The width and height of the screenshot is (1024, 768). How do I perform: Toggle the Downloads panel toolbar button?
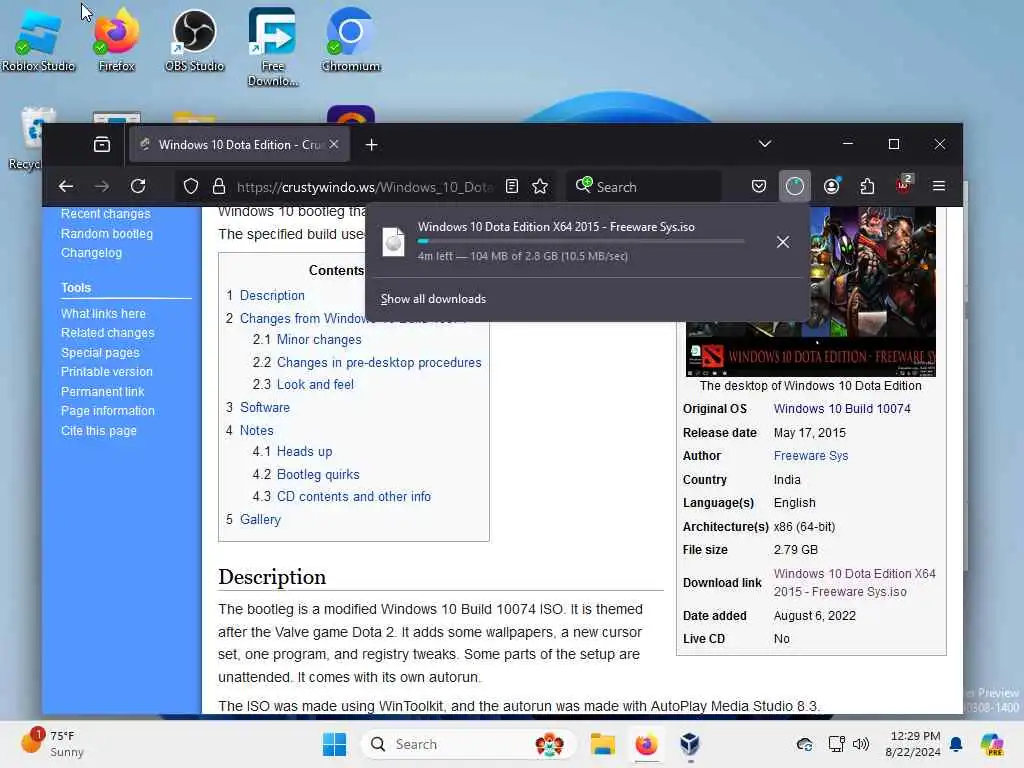[x=795, y=187]
